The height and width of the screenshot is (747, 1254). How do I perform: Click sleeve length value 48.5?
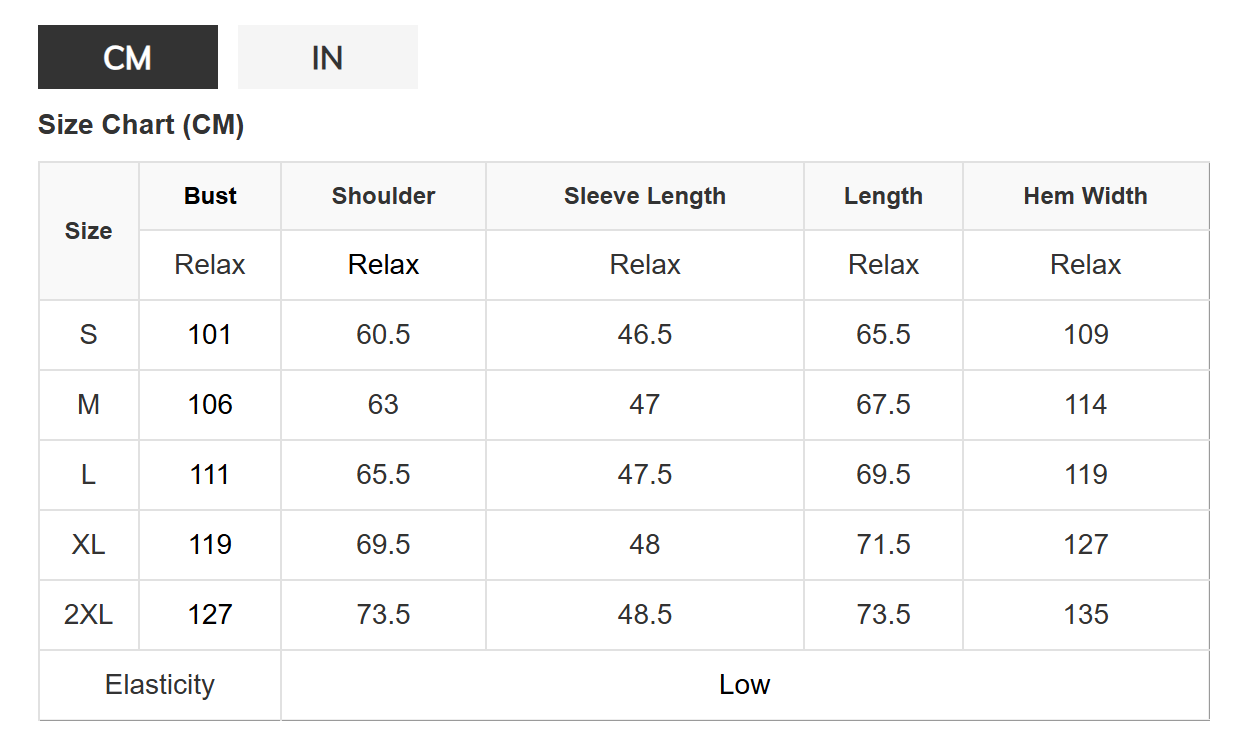645,615
